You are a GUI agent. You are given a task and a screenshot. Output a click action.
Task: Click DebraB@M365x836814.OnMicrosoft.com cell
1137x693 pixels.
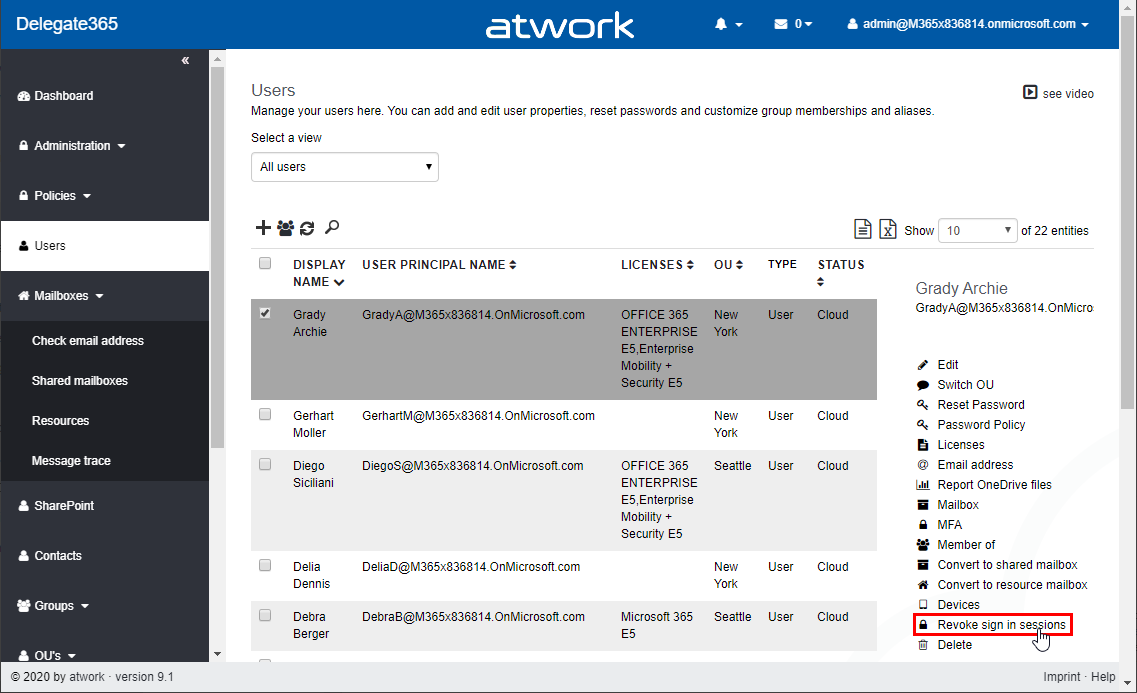(474, 616)
